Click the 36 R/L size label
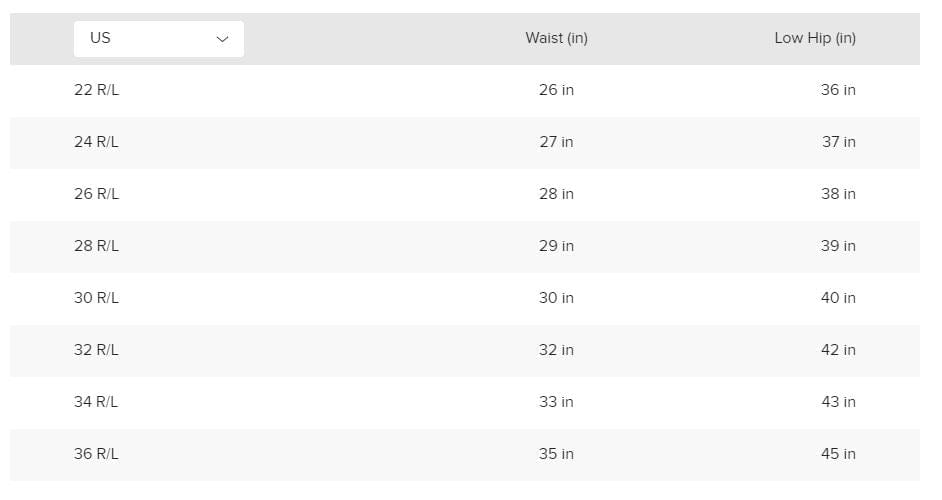 [96, 454]
